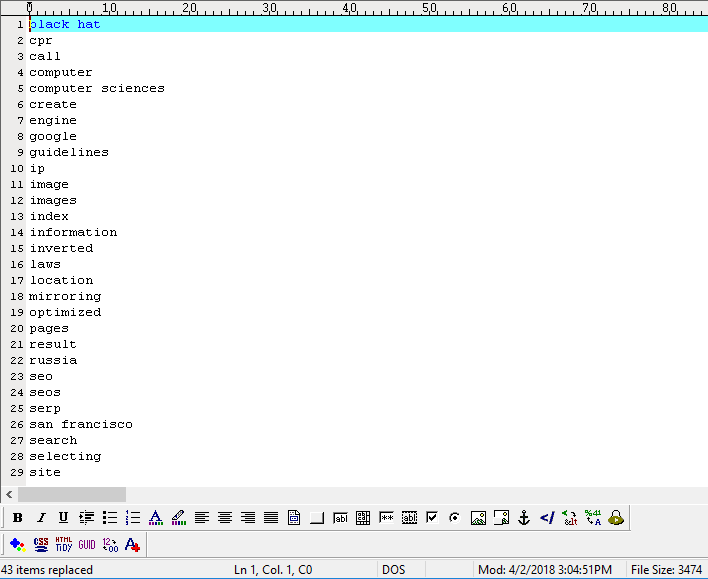Justify text alignment
This screenshot has width=708, height=579.
[x=271, y=518]
